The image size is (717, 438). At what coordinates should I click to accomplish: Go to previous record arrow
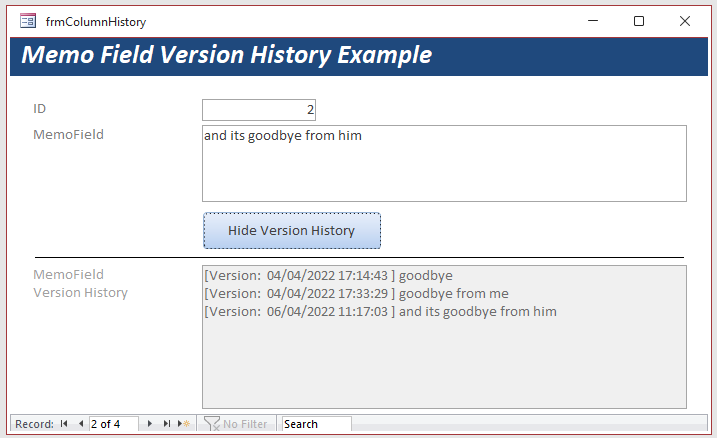coord(80,424)
